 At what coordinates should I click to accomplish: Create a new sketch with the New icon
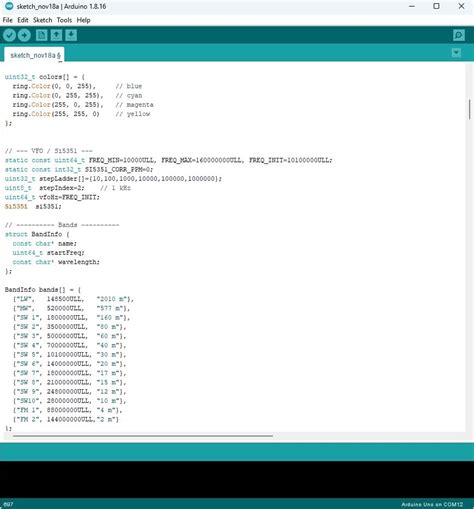pos(41,35)
